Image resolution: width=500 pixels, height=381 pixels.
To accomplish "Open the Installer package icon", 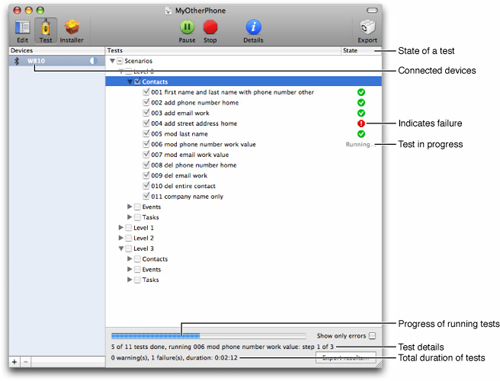I will tap(72, 31).
